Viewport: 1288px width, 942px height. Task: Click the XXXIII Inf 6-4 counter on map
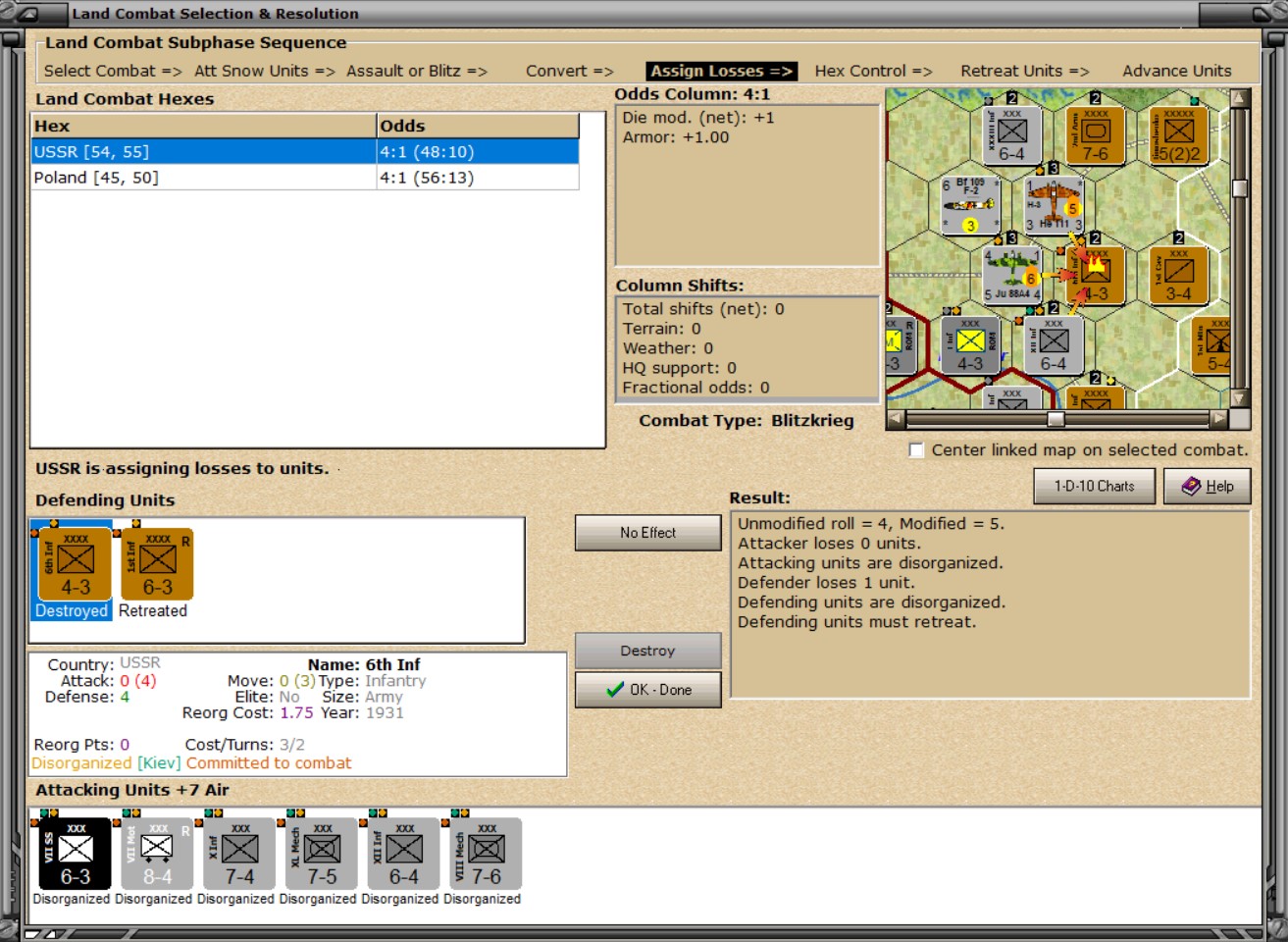point(1012,135)
